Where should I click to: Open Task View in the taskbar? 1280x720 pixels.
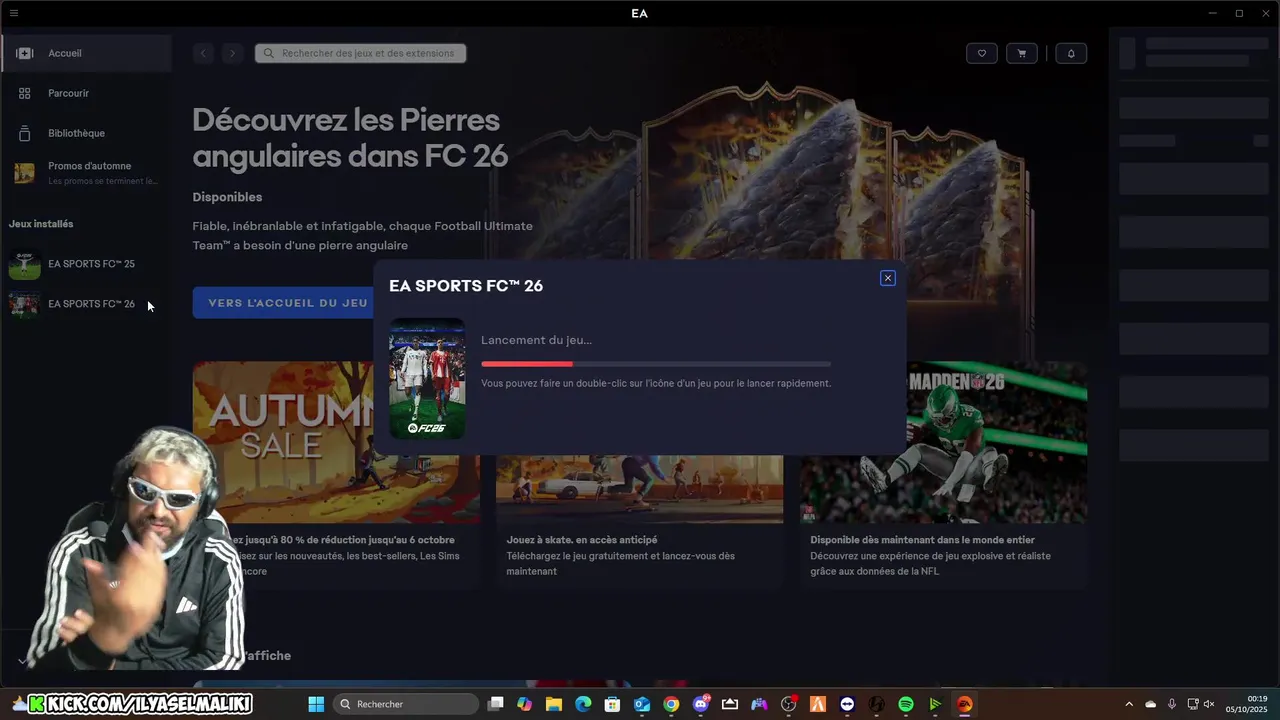[496, 704]
